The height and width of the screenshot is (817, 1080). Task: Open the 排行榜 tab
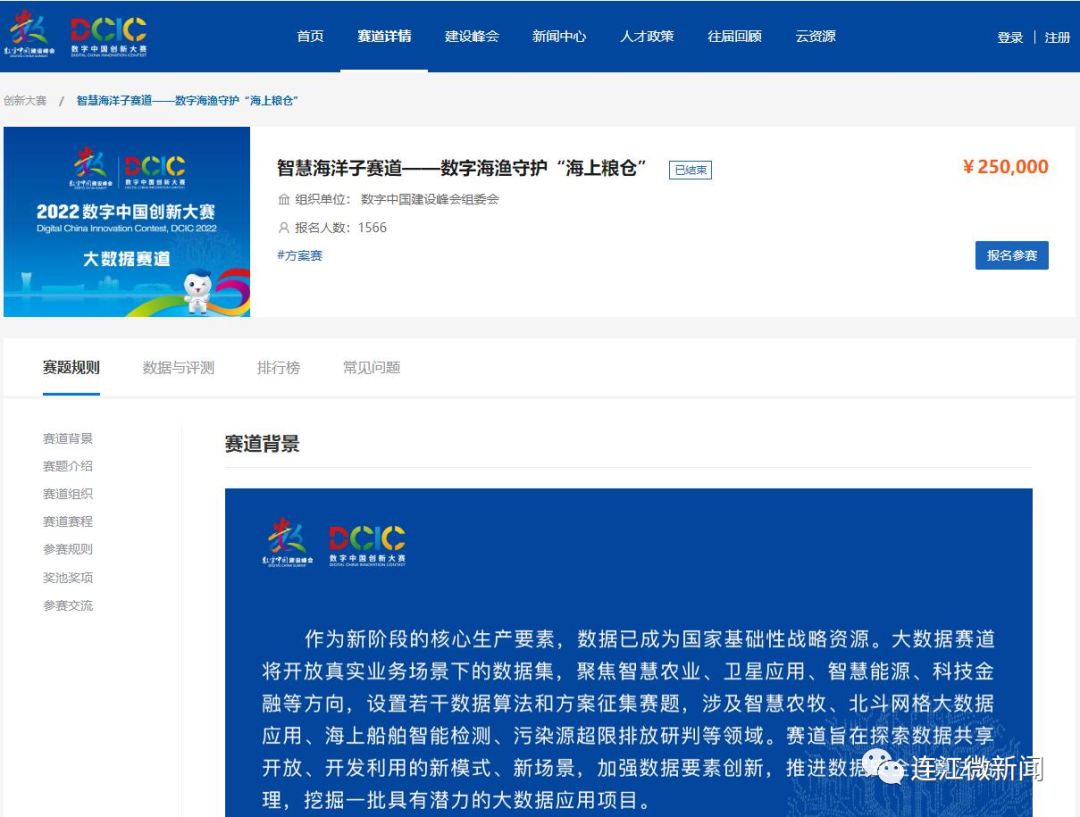point(278,368)
